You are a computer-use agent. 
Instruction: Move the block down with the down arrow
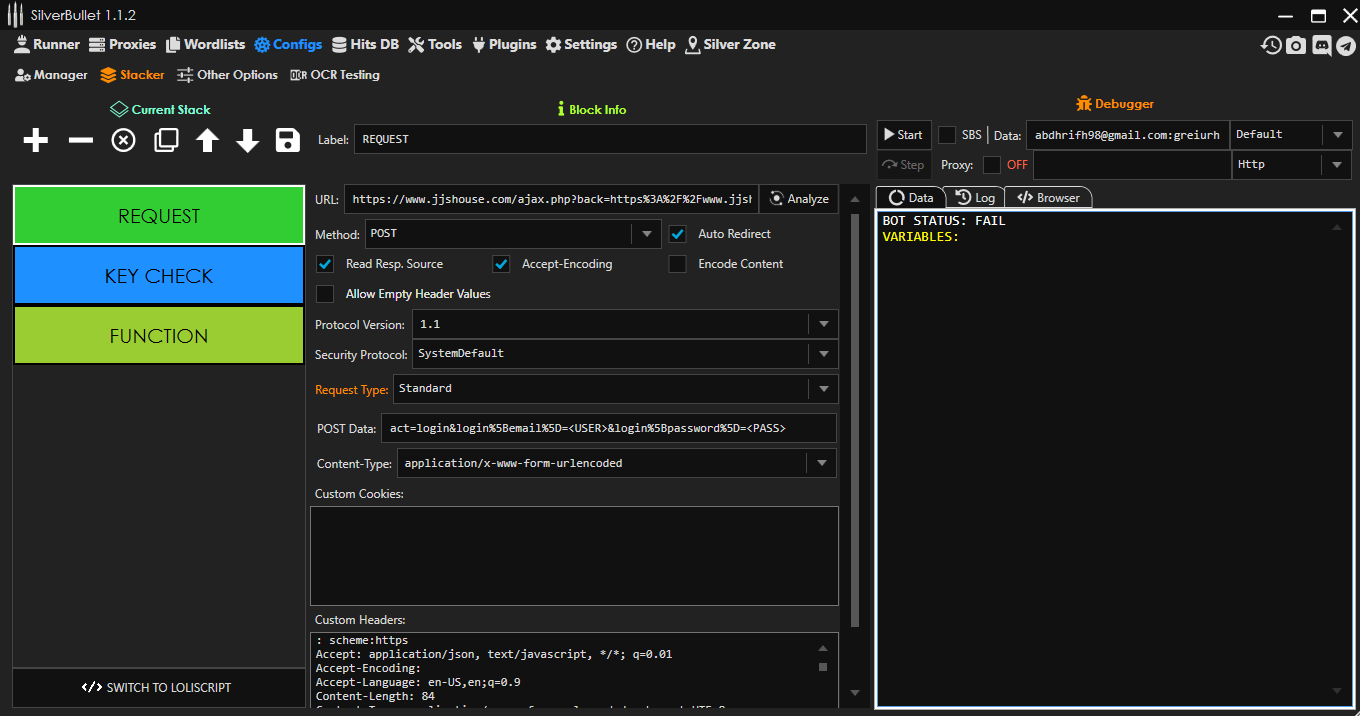(x=248, y=141)
